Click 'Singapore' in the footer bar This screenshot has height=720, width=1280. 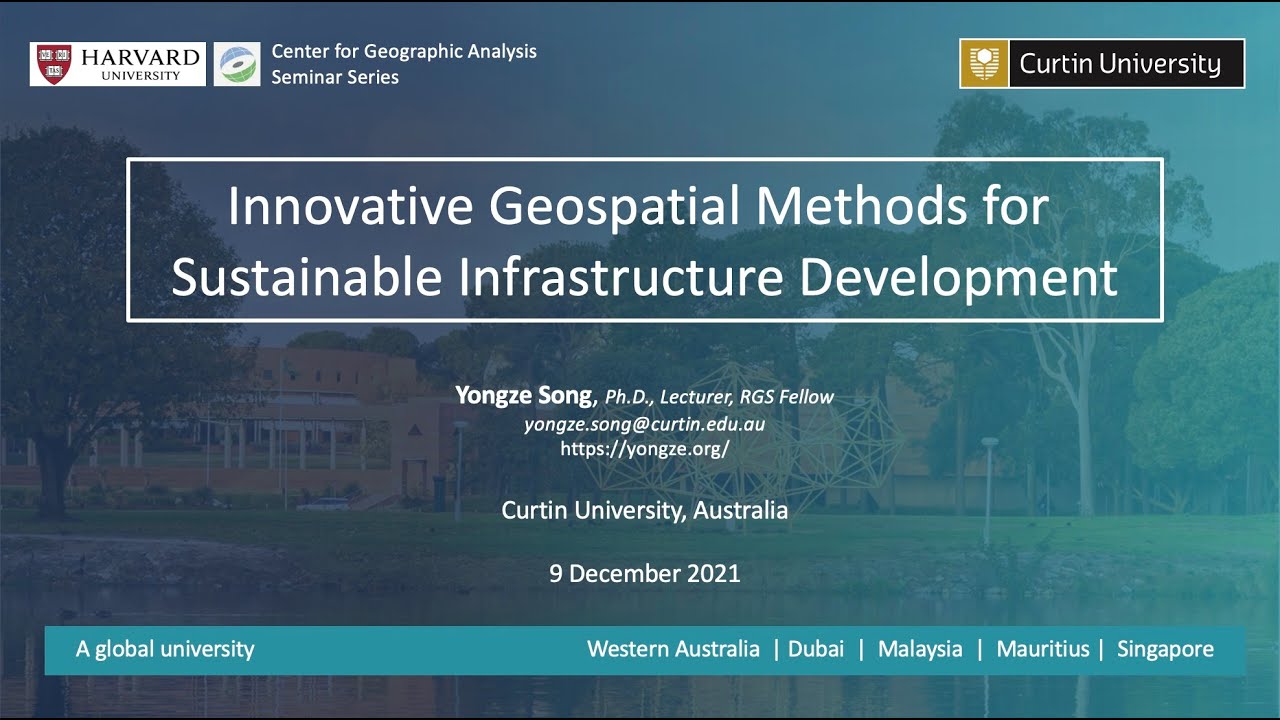1165,649
